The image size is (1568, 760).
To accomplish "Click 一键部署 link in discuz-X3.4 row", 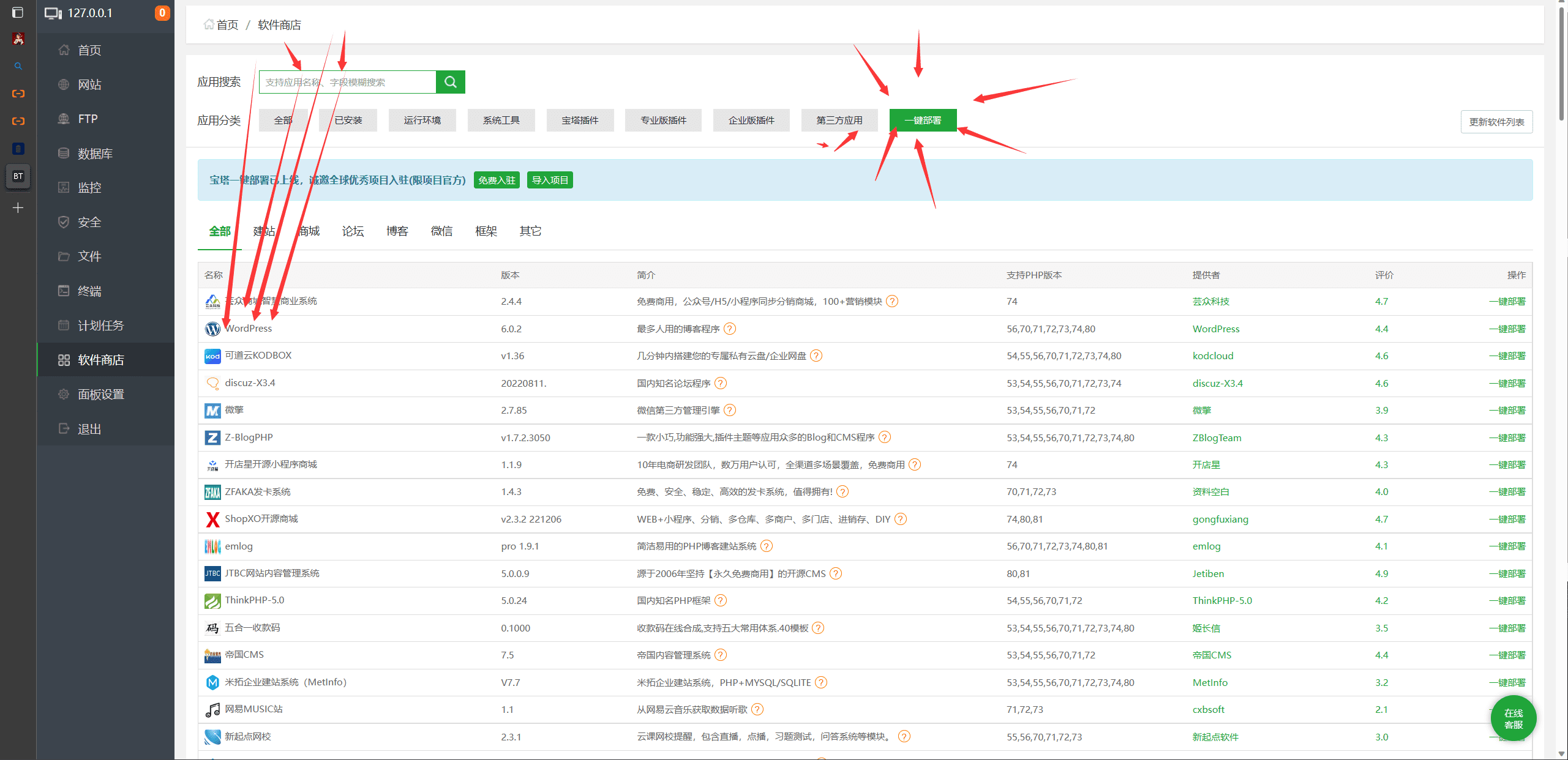I will coord(1507,384).
